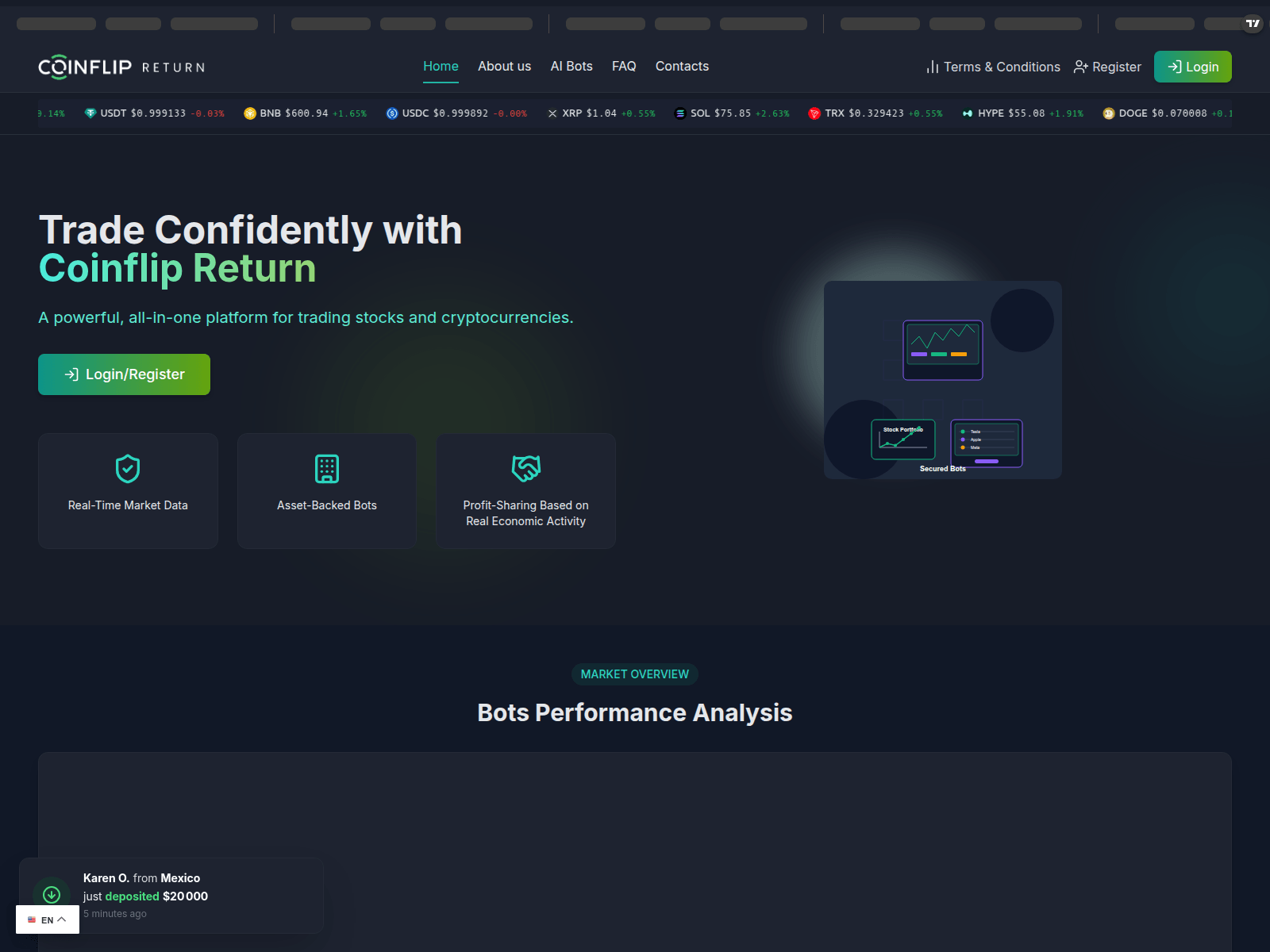This screenshot has width=1270, height=952.
Task: Click the Login/Register hero button
Action: (x=124, y=374)
